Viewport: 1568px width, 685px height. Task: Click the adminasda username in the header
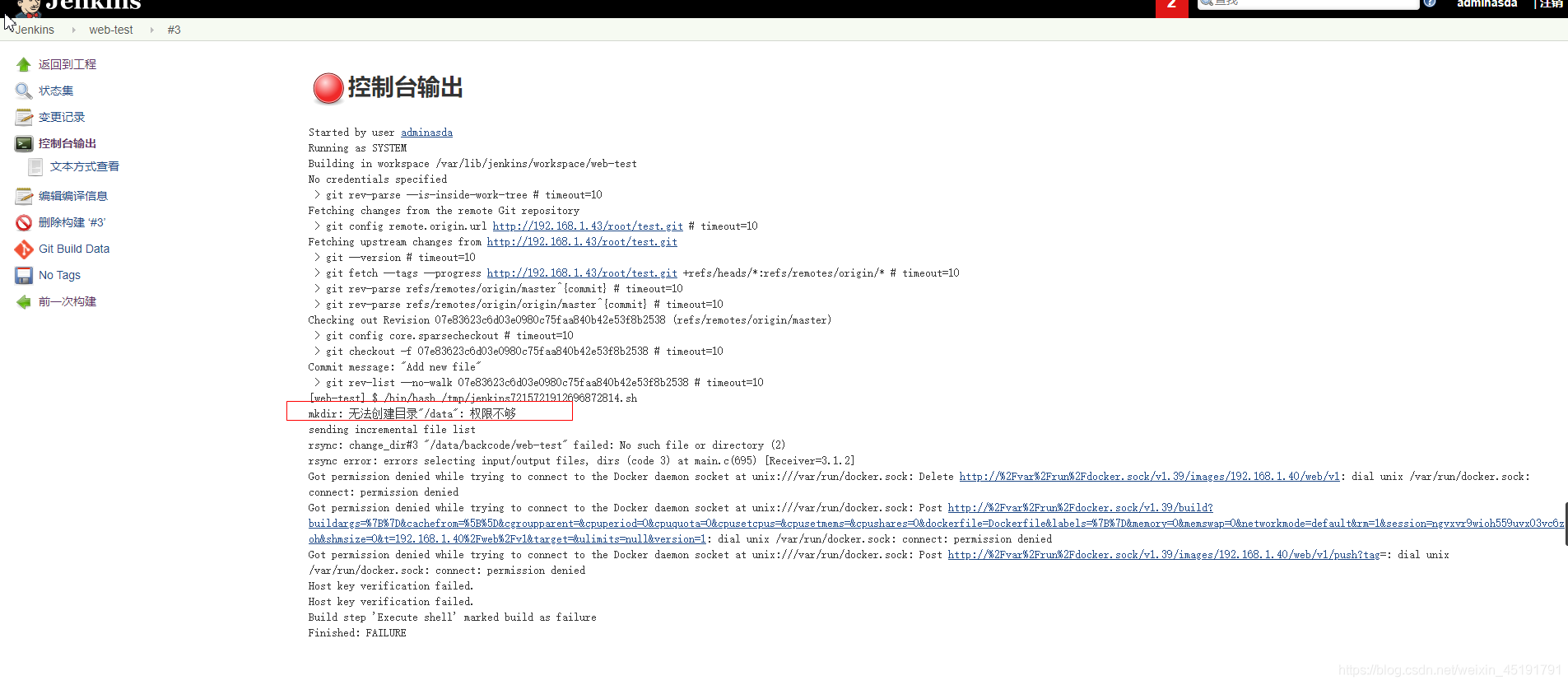(x=1487, y=3)
